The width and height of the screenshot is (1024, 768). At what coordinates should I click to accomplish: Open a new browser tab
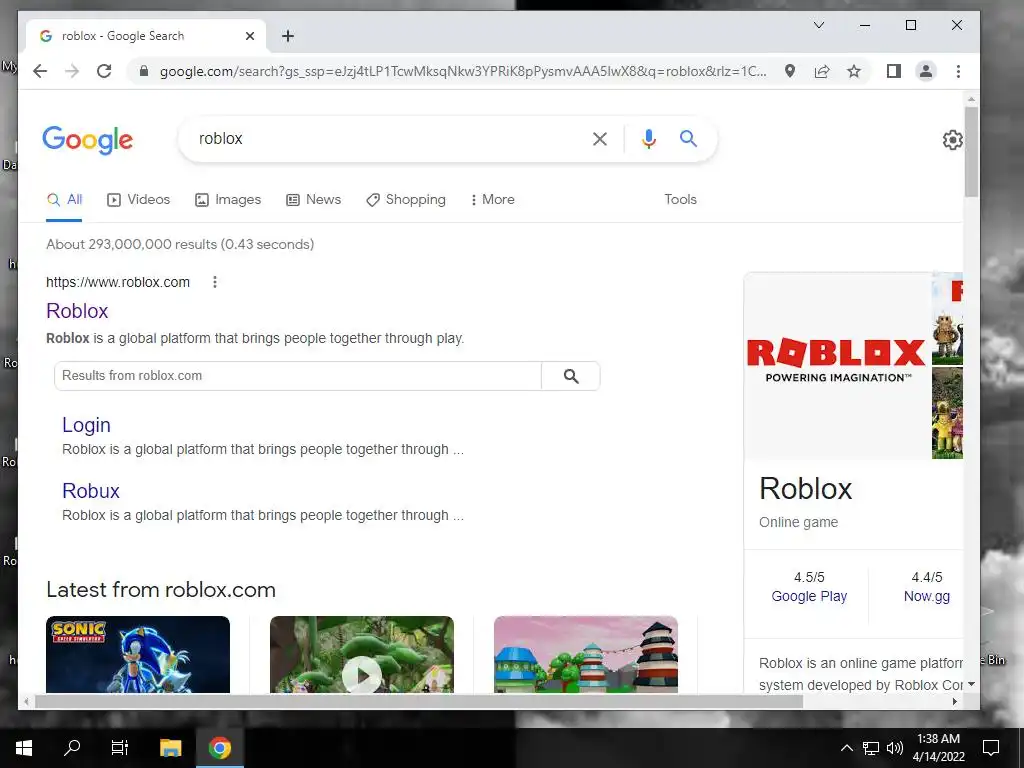[x=288, y=36]
